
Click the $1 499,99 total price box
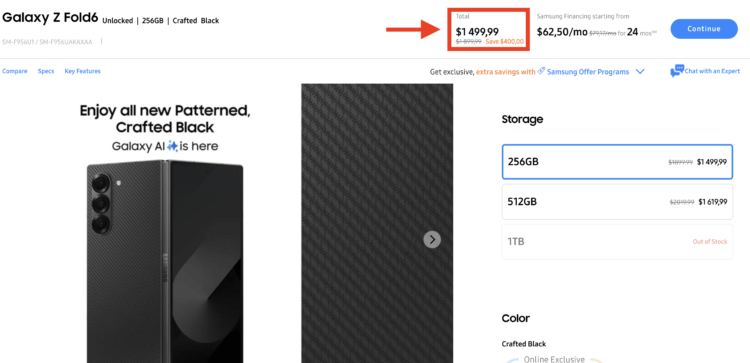(489, 29)
